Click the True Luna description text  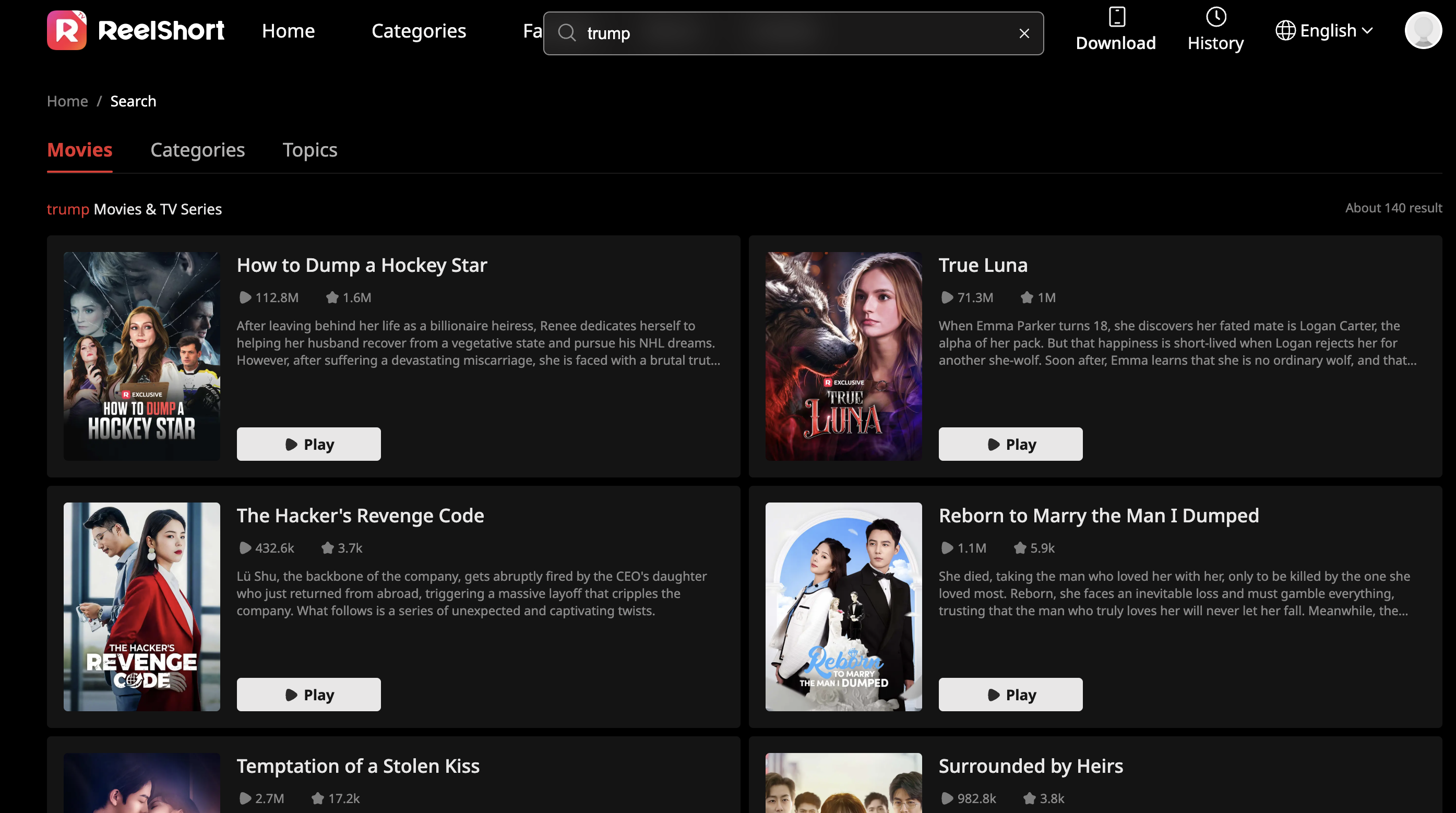(x=1178, y=343)
